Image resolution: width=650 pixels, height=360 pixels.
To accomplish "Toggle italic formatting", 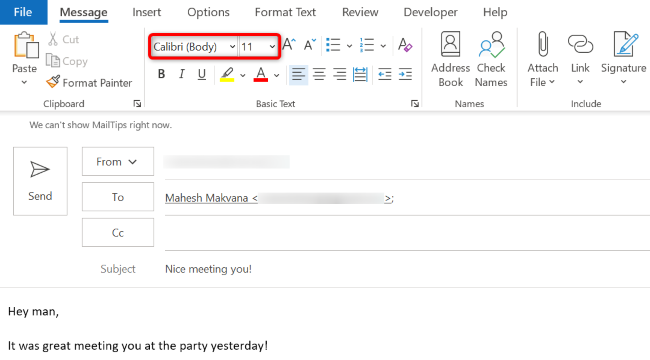I will pos(182,75).
